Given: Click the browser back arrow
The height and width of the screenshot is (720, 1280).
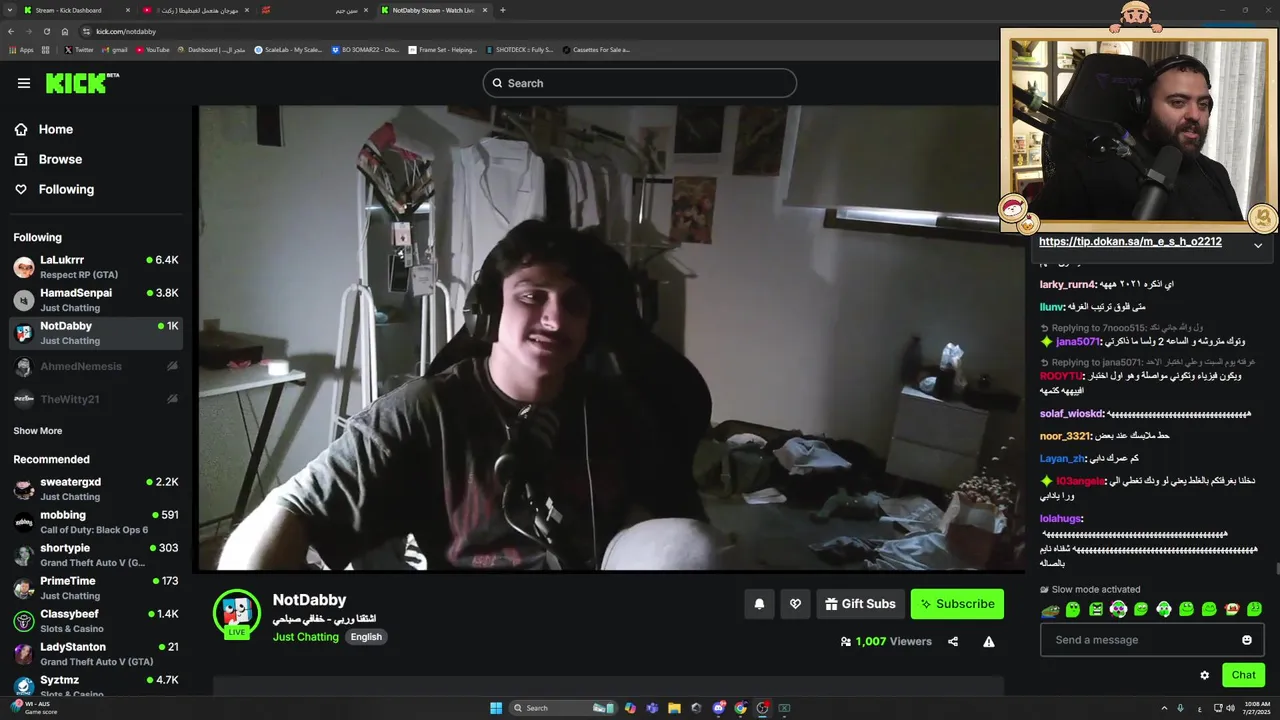Looking at the screenshot, I should click(11, 31).
